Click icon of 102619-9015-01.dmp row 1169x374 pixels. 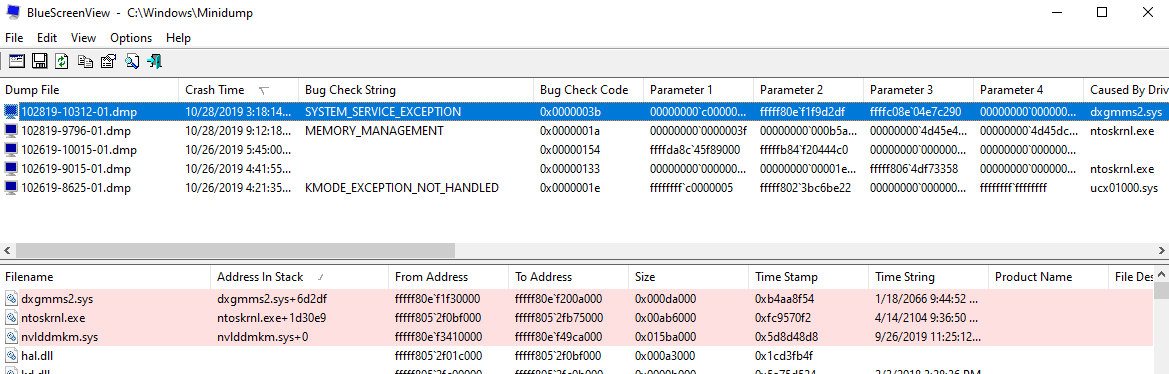pyautogui.click(x=10, y=169)
